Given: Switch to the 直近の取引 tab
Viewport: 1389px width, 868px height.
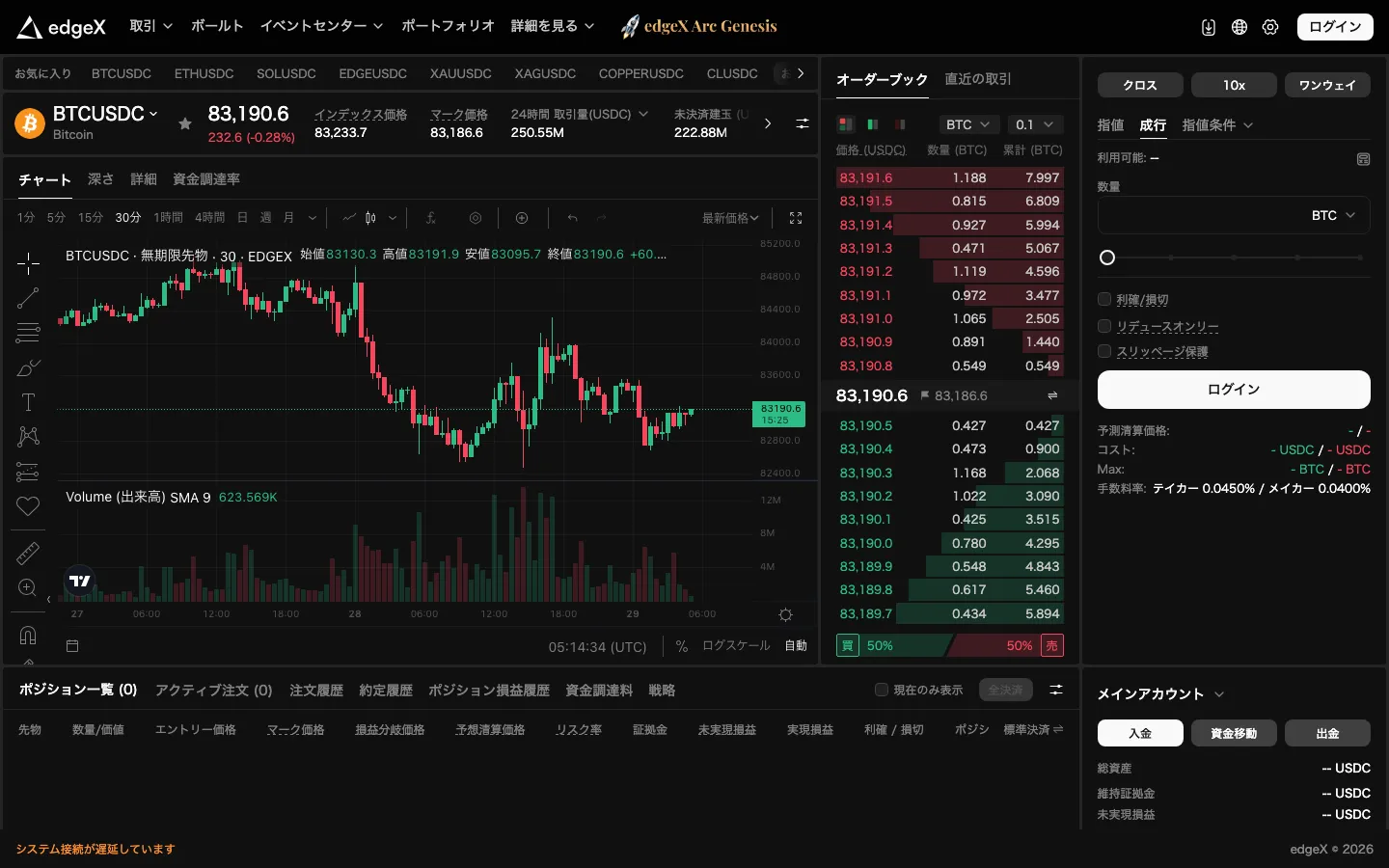Looking at the screenshot, I should 978,79.
